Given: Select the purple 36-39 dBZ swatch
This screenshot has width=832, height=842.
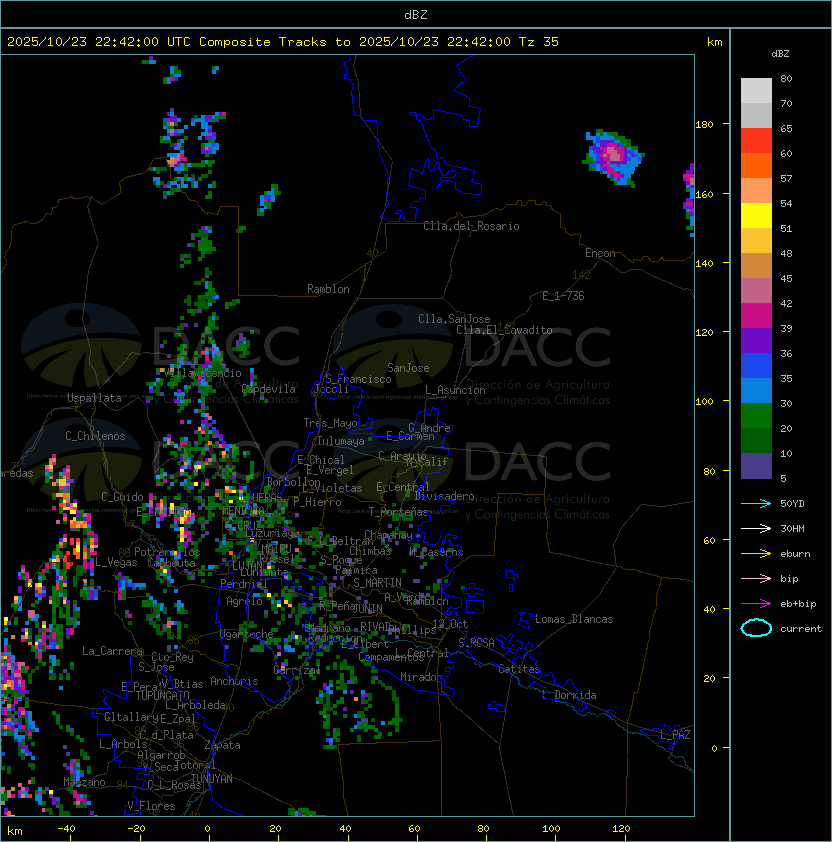Looking at the screenshot, I should (x=756, y=341).
